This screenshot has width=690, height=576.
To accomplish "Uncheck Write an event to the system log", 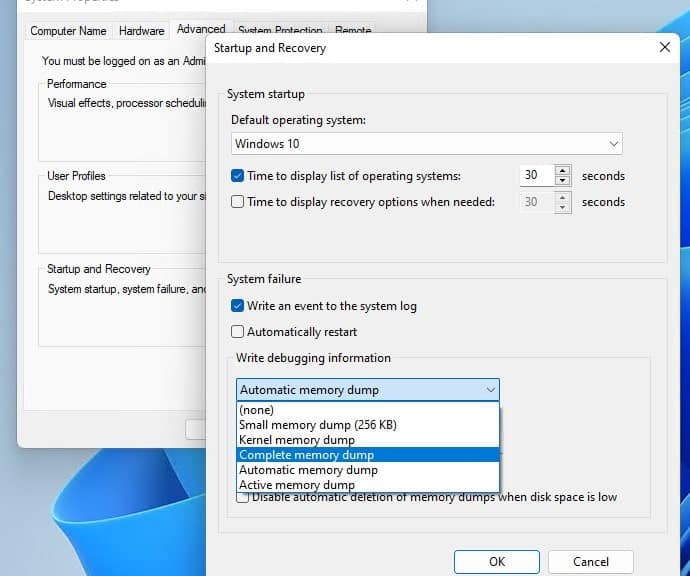I will (x=237, y=306).
